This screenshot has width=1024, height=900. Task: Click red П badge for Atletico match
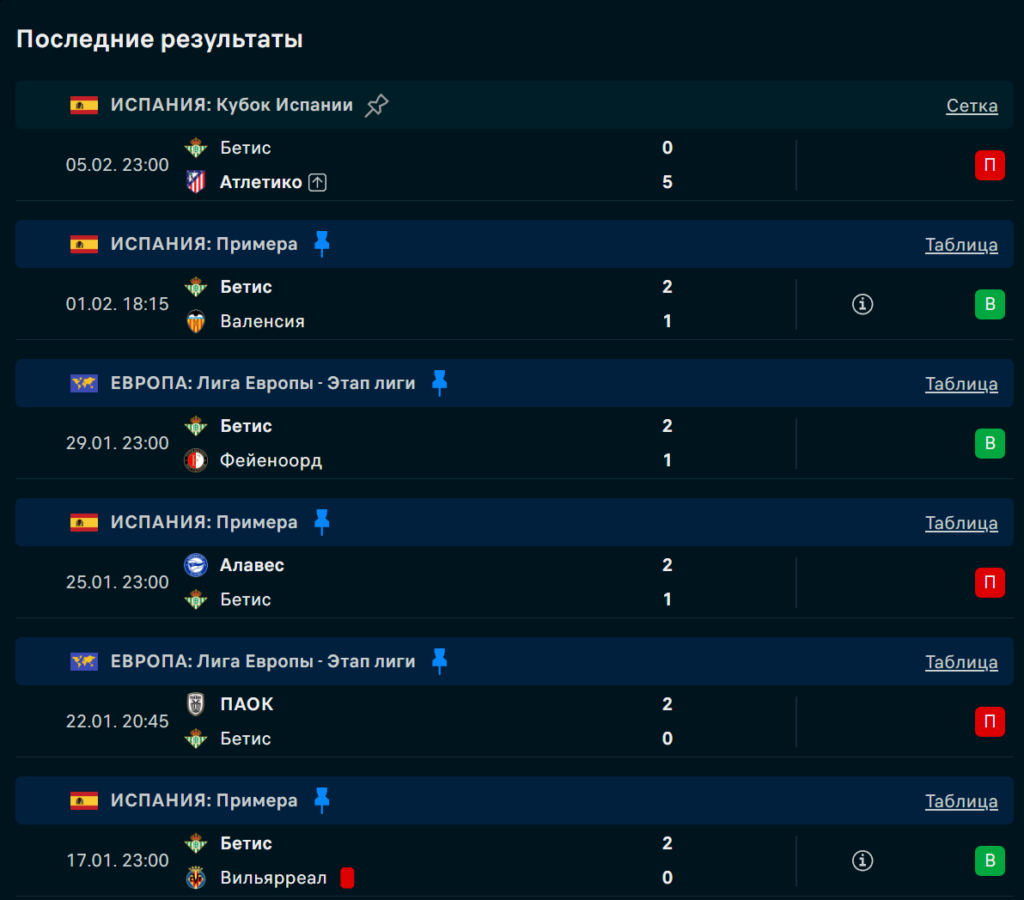click(989, 165)
